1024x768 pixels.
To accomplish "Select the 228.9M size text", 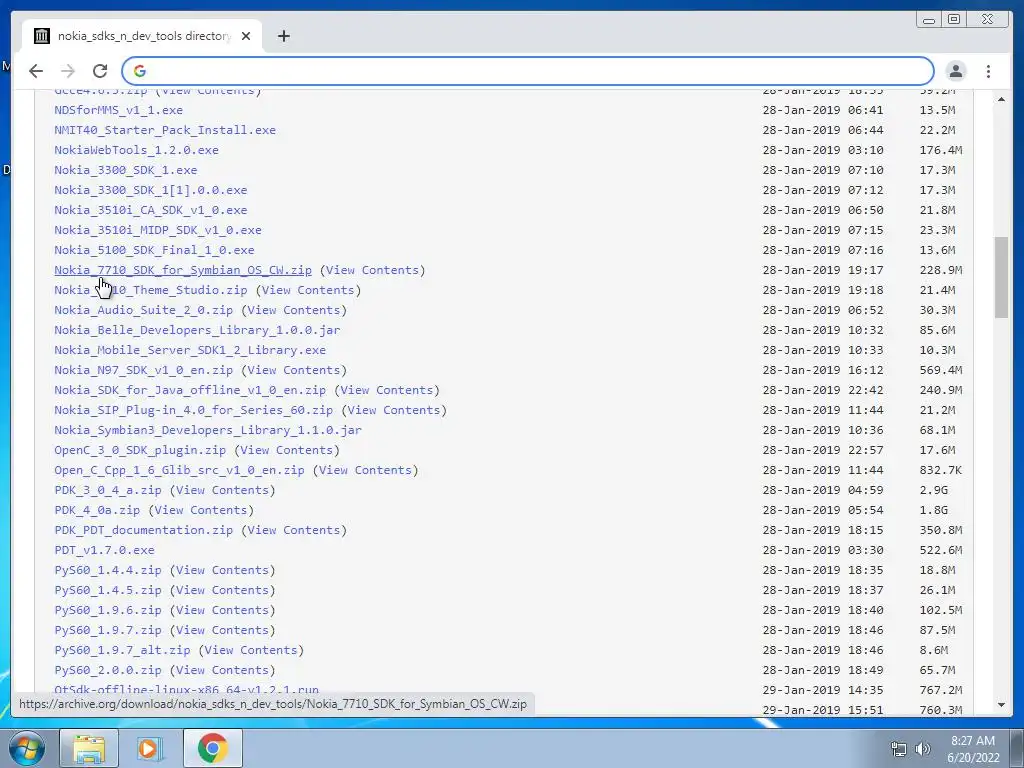I will 940,270.
